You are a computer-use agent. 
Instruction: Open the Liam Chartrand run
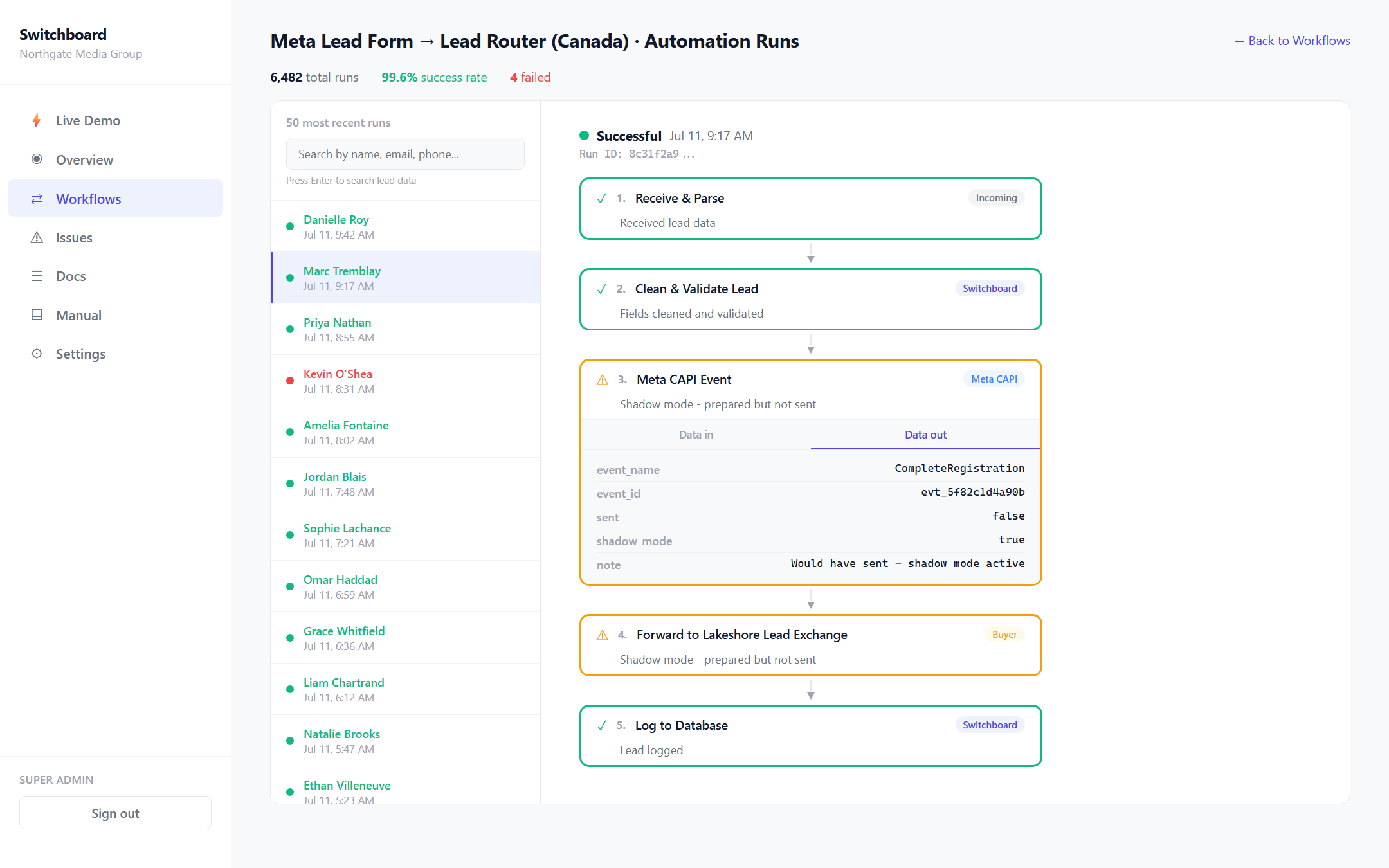406,689
